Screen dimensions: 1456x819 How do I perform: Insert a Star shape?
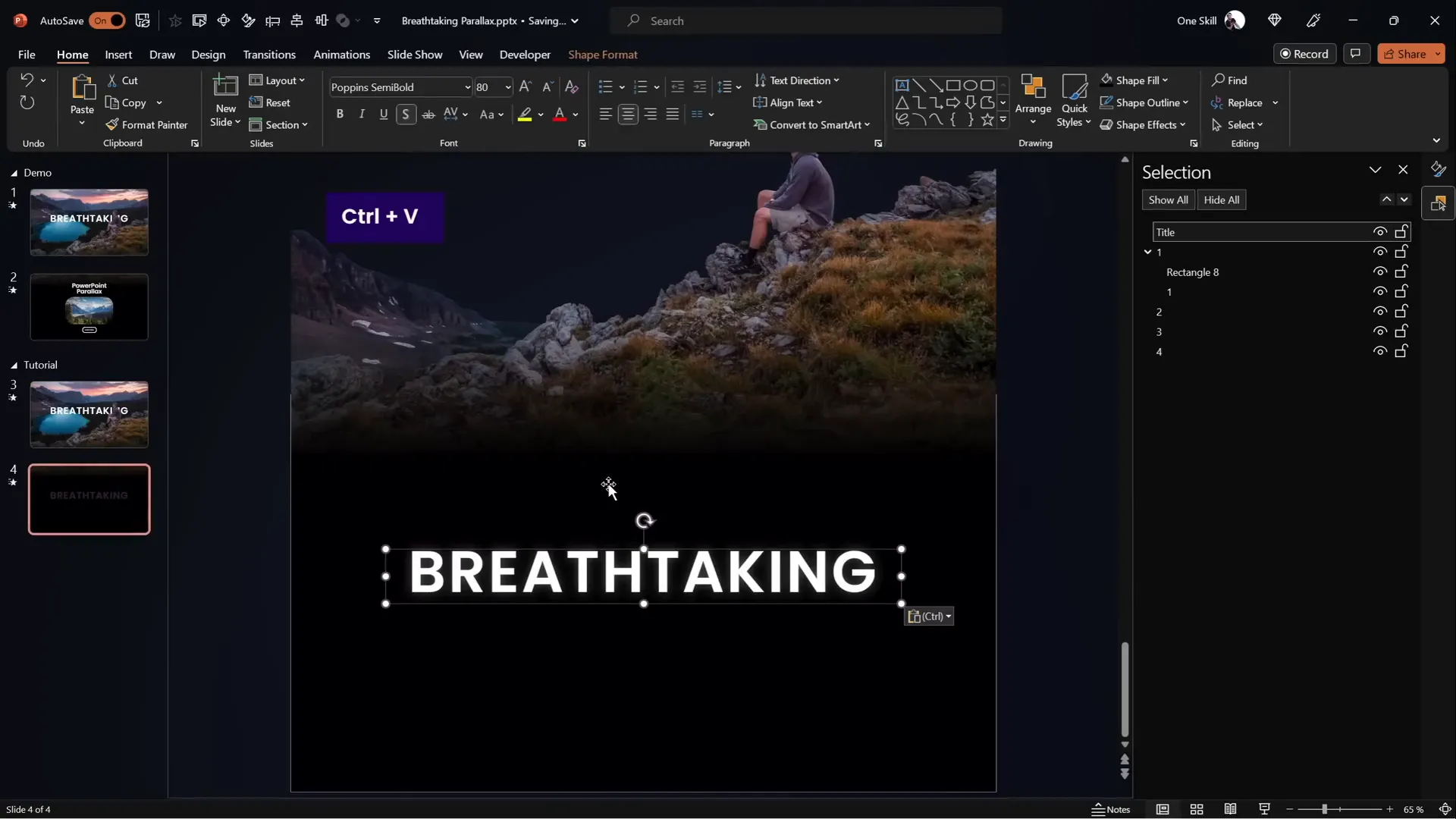[x=987, y=119]
